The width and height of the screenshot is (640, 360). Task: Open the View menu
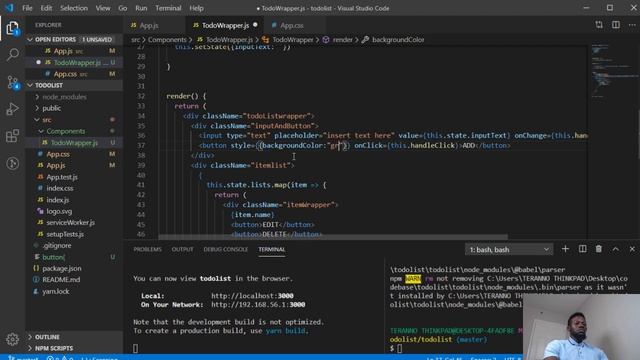[103, 8]
